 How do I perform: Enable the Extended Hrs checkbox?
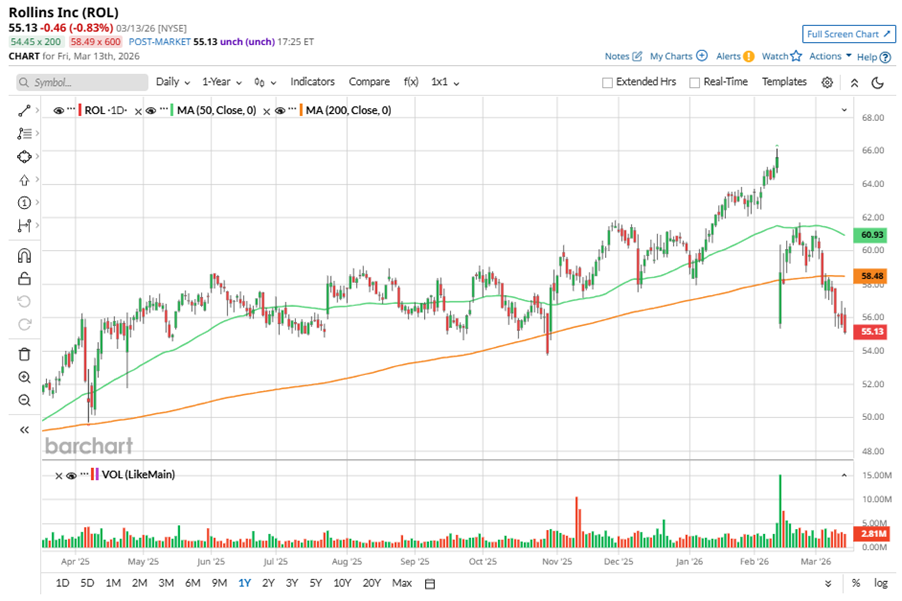tap(607, 83)
